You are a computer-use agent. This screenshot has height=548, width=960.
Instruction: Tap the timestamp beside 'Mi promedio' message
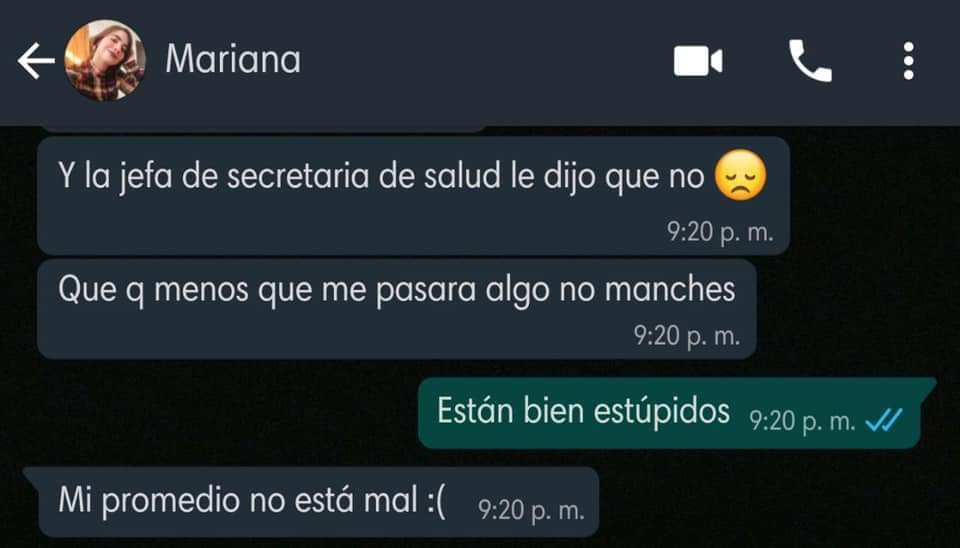(x=531, y=510)
